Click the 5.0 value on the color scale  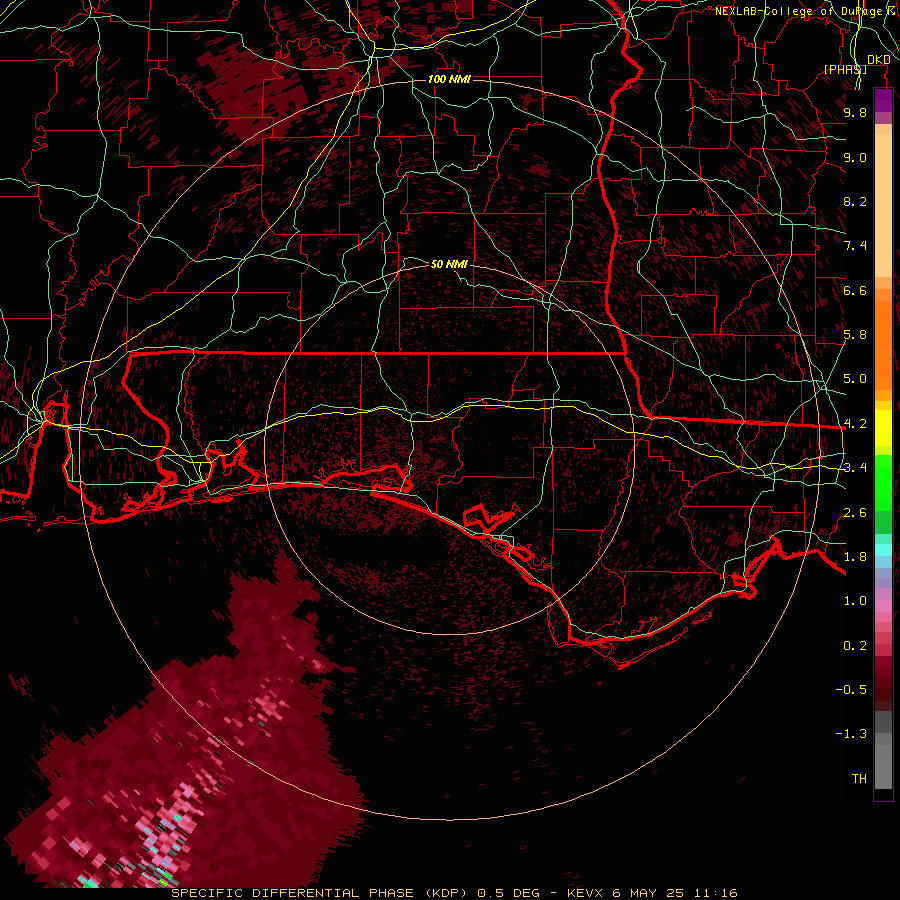(x=855, y=379)
